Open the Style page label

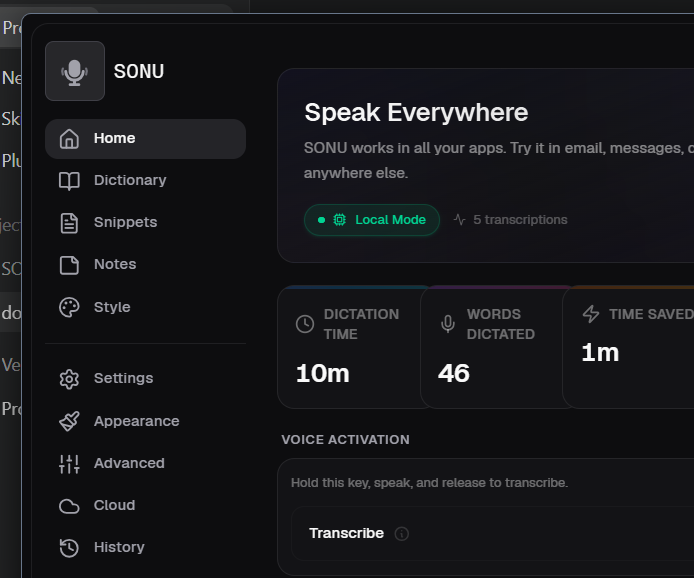pyautogui.click(x=112, y=307)
